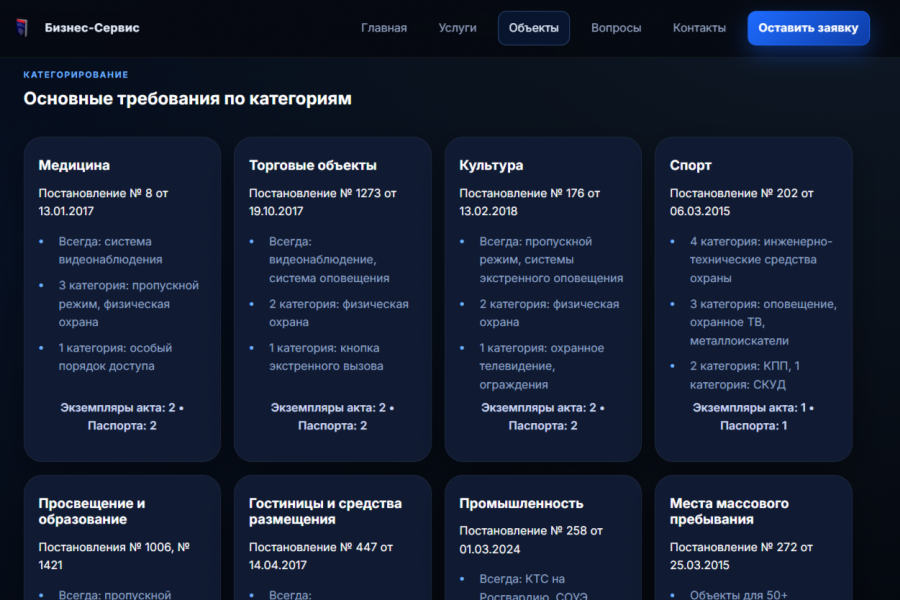Click the Основные требования по категориям heading
Viewport: 900px width, 600px height.
click(x=187, y=99)
